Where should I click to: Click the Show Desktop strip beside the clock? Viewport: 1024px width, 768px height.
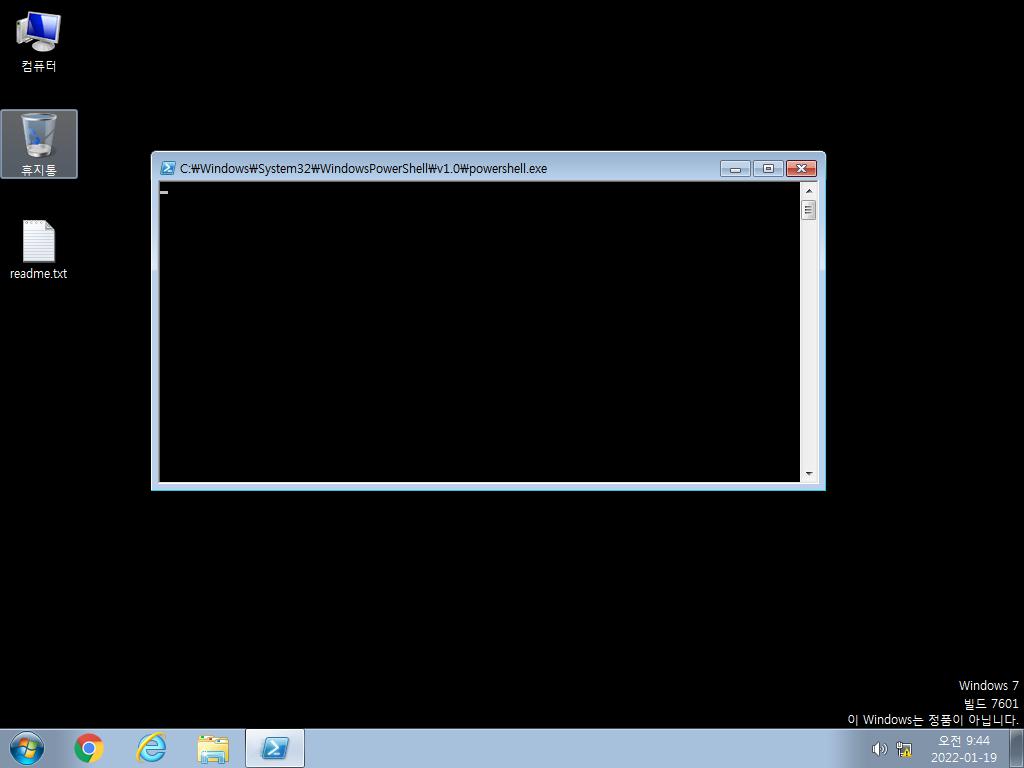[x=1017, y=749]
